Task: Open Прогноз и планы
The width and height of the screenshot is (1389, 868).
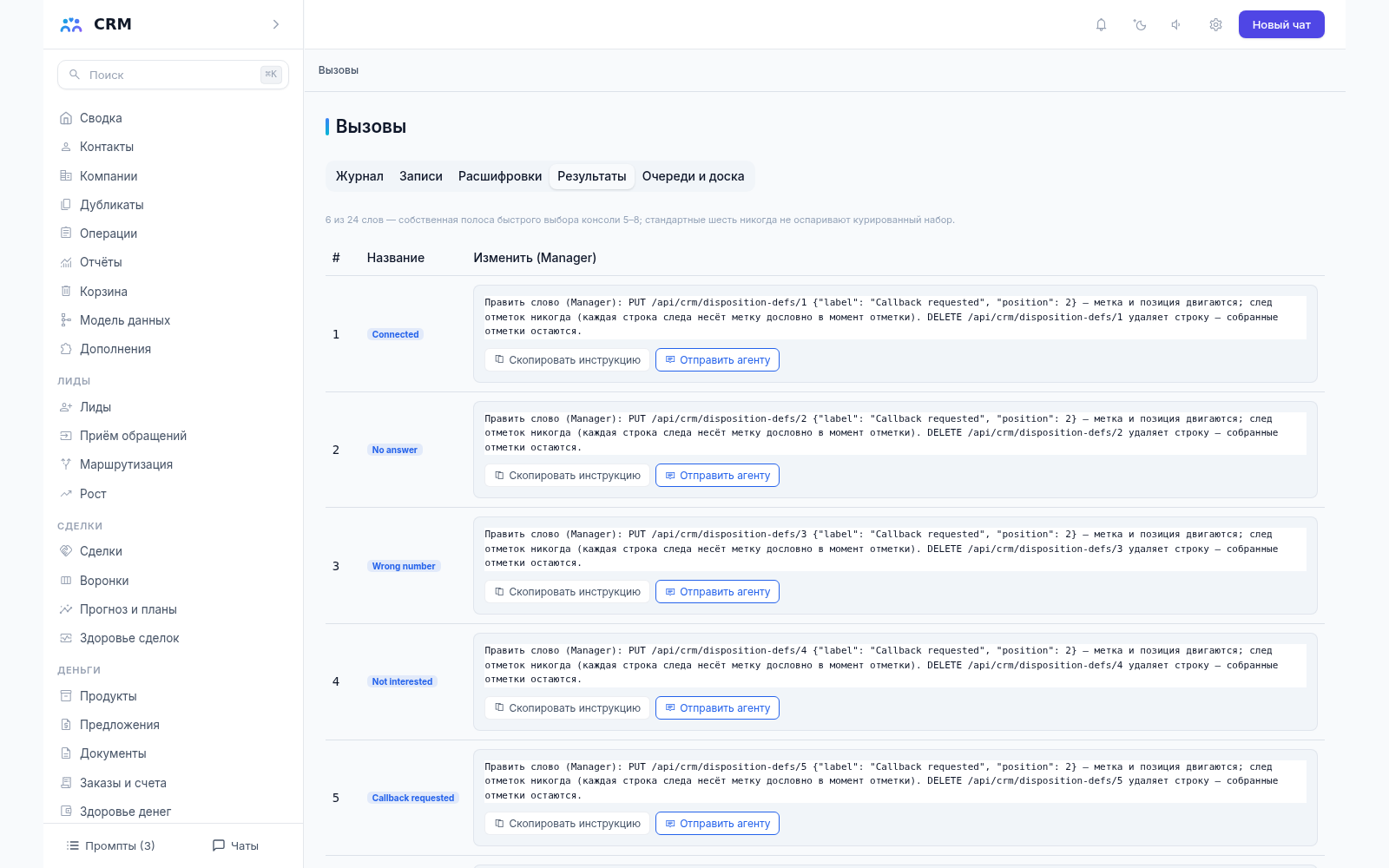Action: 173,609
